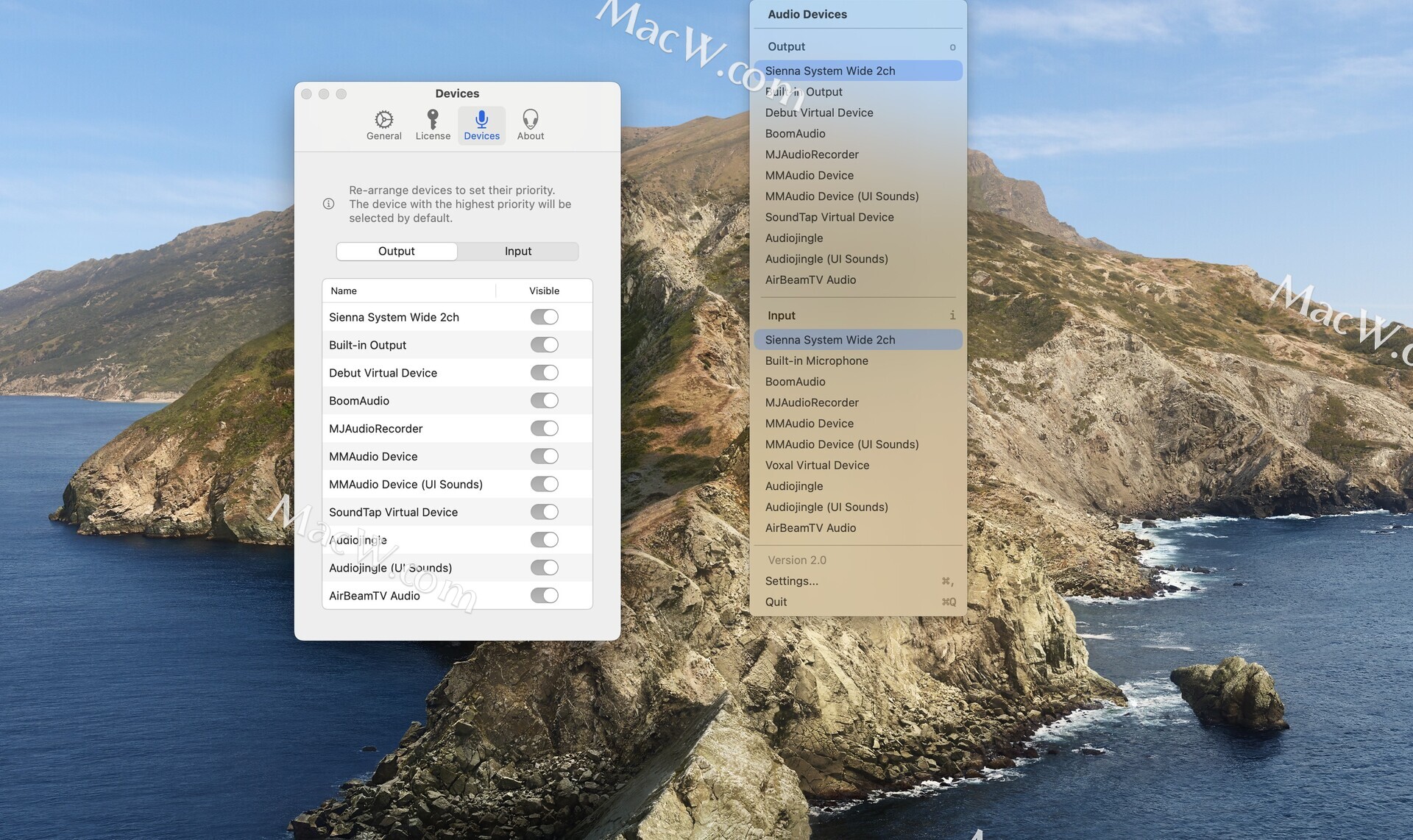Screen dimensions: 1413x840
Task: Choose Built-in Output in the menu
Action: click(x=804, y=92)
